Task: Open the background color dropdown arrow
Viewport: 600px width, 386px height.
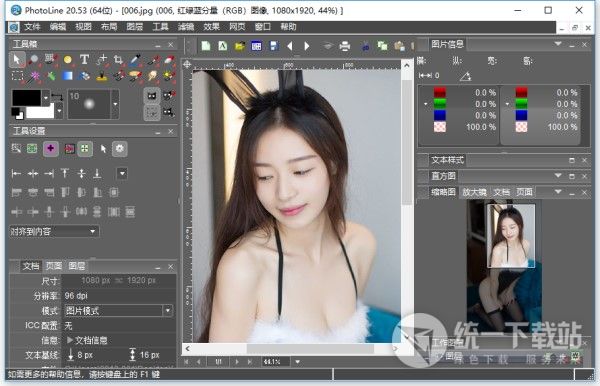Action: (x=59, y=111)
